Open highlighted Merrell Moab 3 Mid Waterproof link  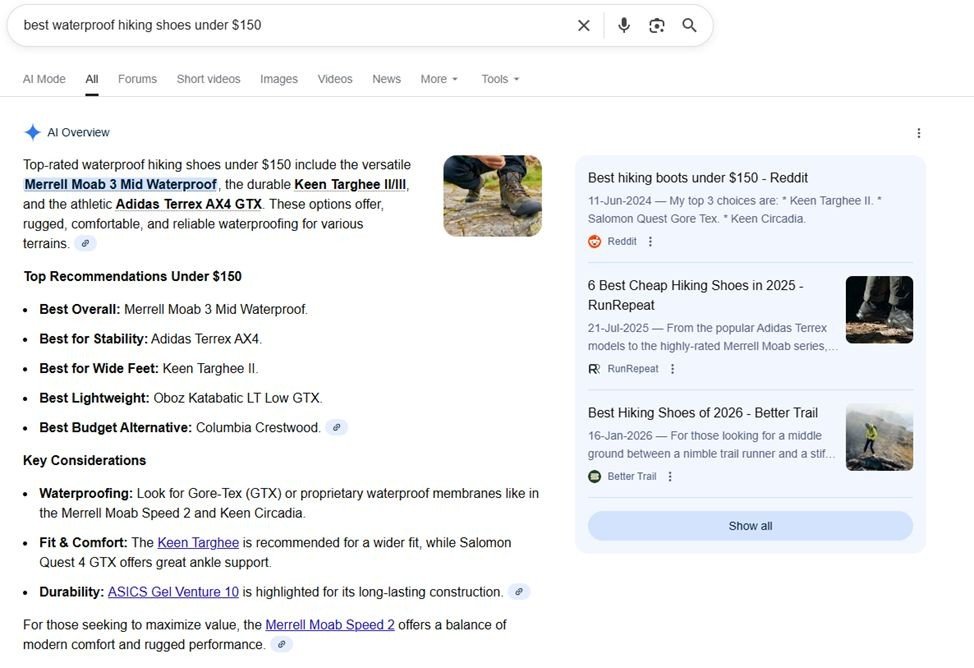121,185
